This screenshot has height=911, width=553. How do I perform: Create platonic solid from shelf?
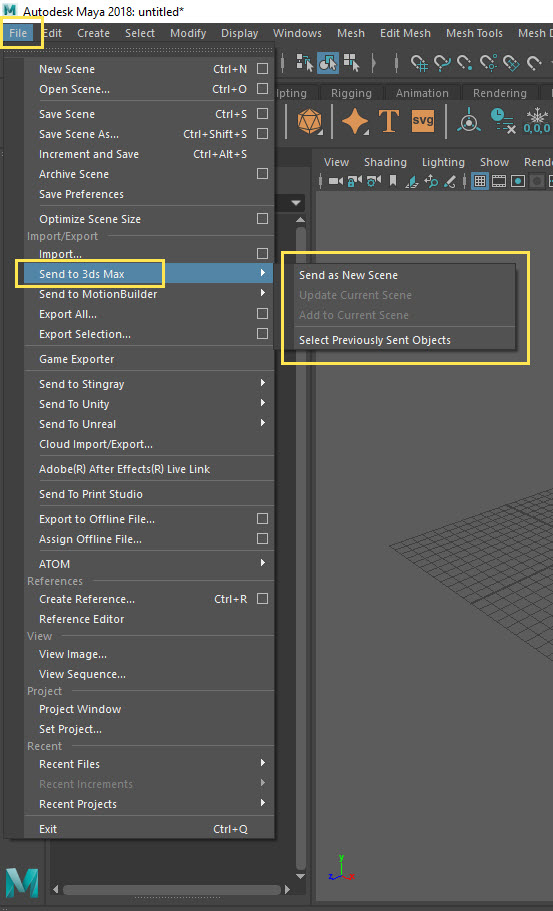click(309, 121)
